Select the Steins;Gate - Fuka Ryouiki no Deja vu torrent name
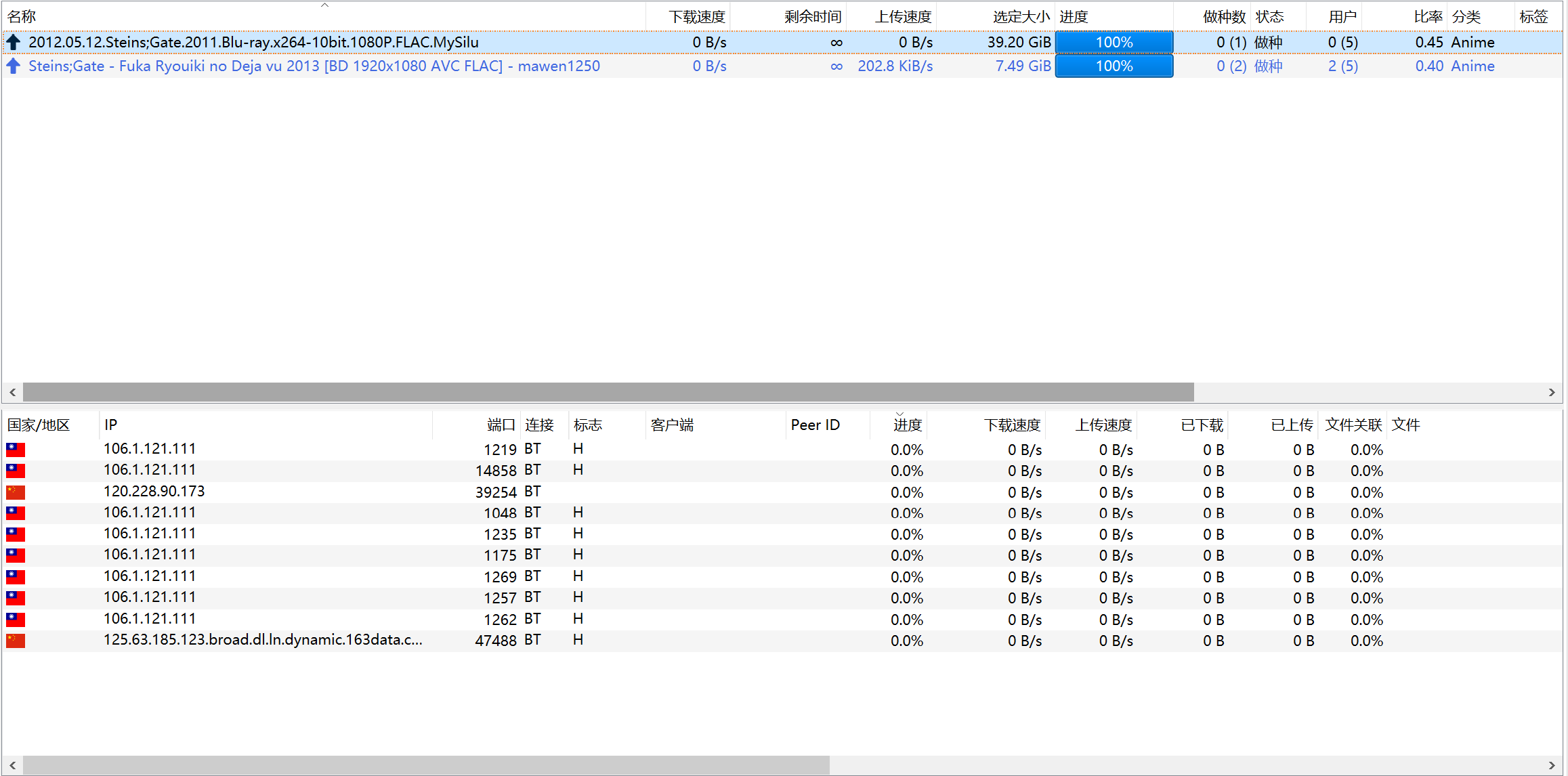 coord(314,66)
